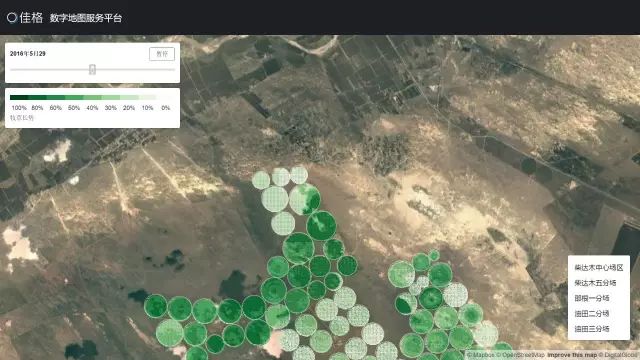The image size is (640, 360).
Task: Select 柴达木中心场区 in the region list
Action: tap(599, 268)
